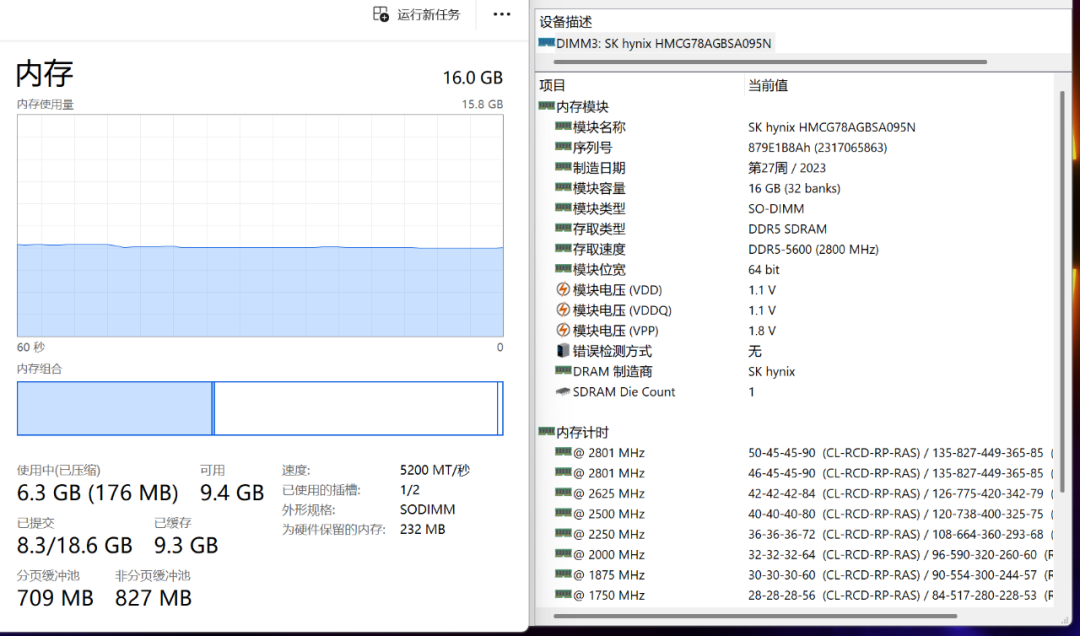
Task: Select the value 64 bit
Action: (x=764, y=269)
